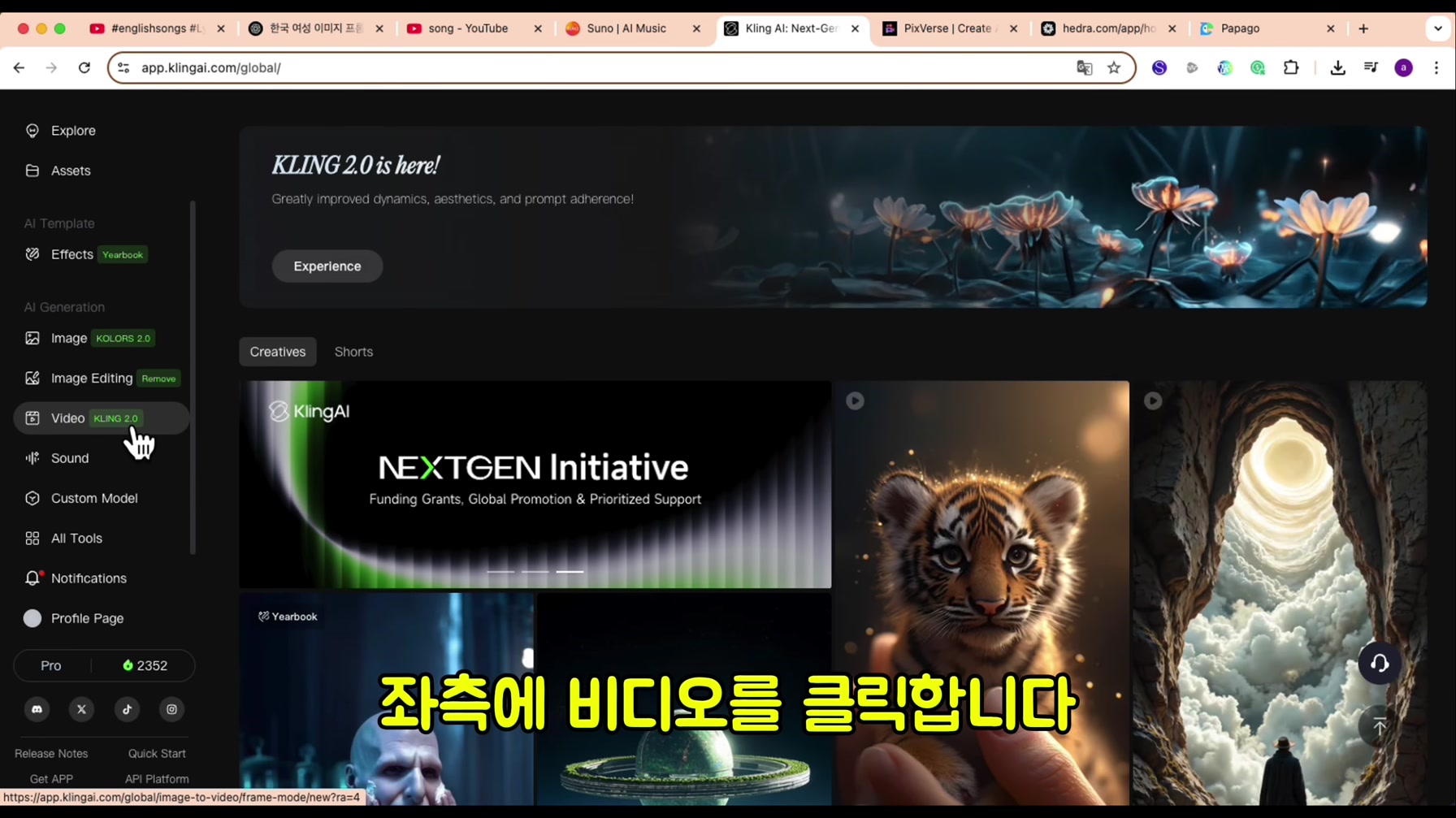Play the tiger cub video thumbnail
This screenshot has height=818, width=1456.
click(x=855, y=400)
